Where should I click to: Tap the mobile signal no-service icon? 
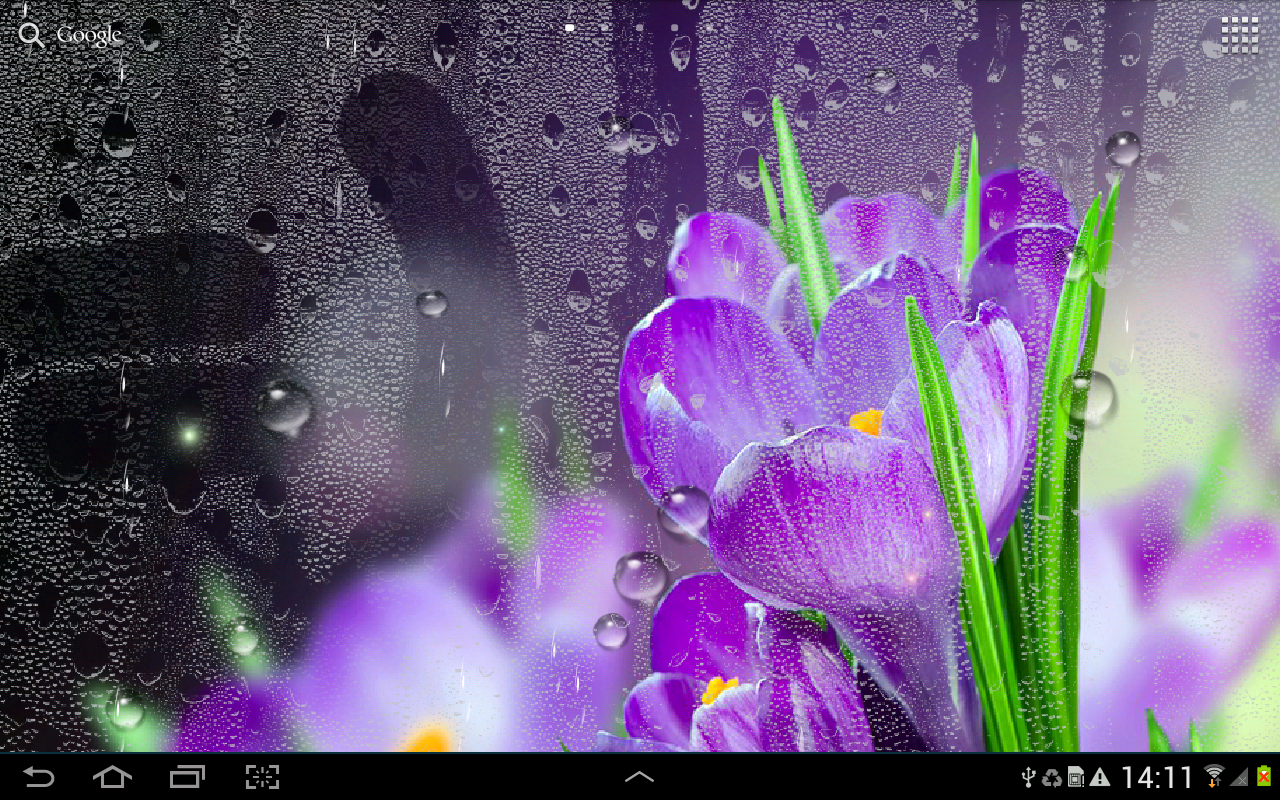click(1240, 777)
